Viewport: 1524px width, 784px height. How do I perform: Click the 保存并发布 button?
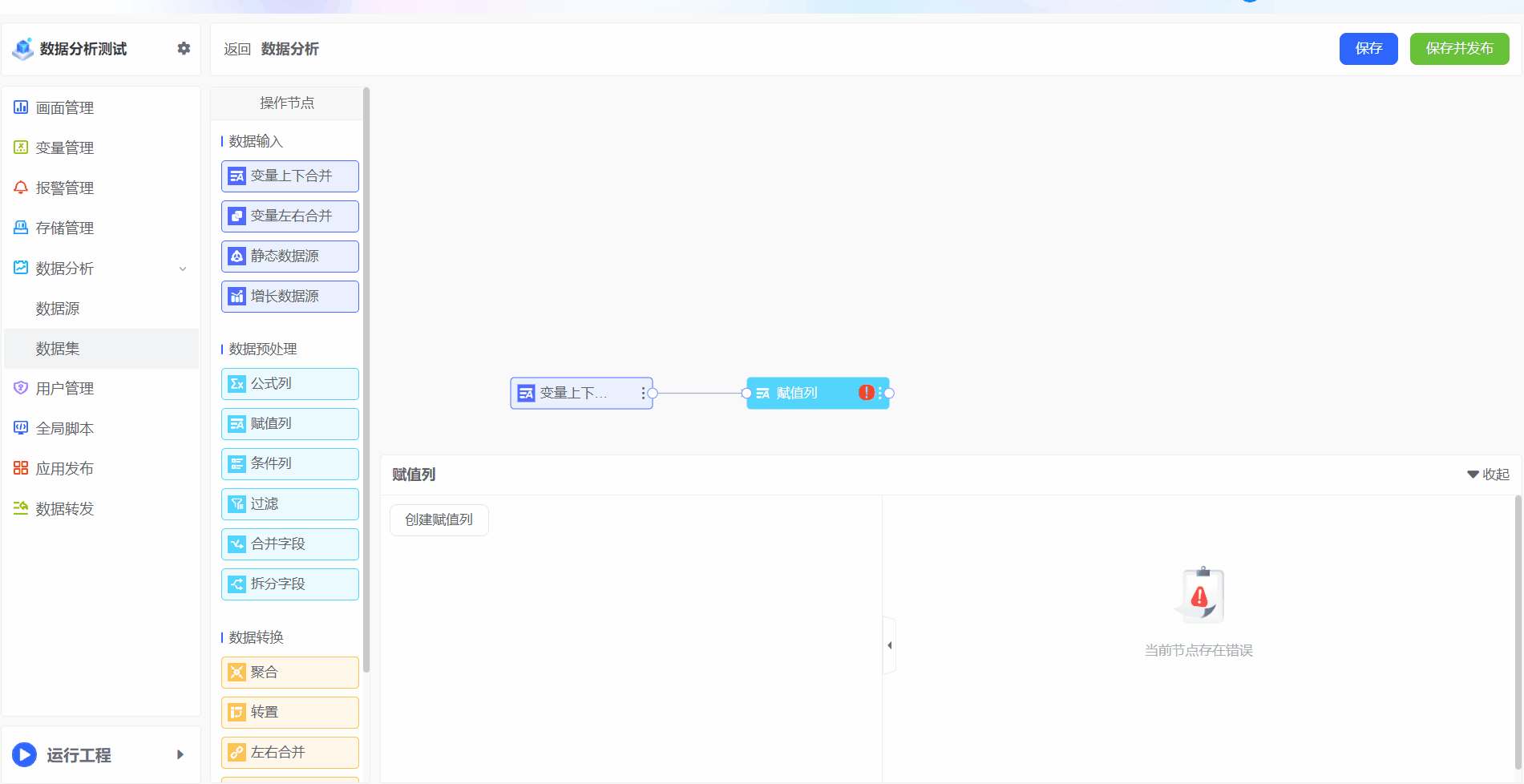(x=1459, y=49)
